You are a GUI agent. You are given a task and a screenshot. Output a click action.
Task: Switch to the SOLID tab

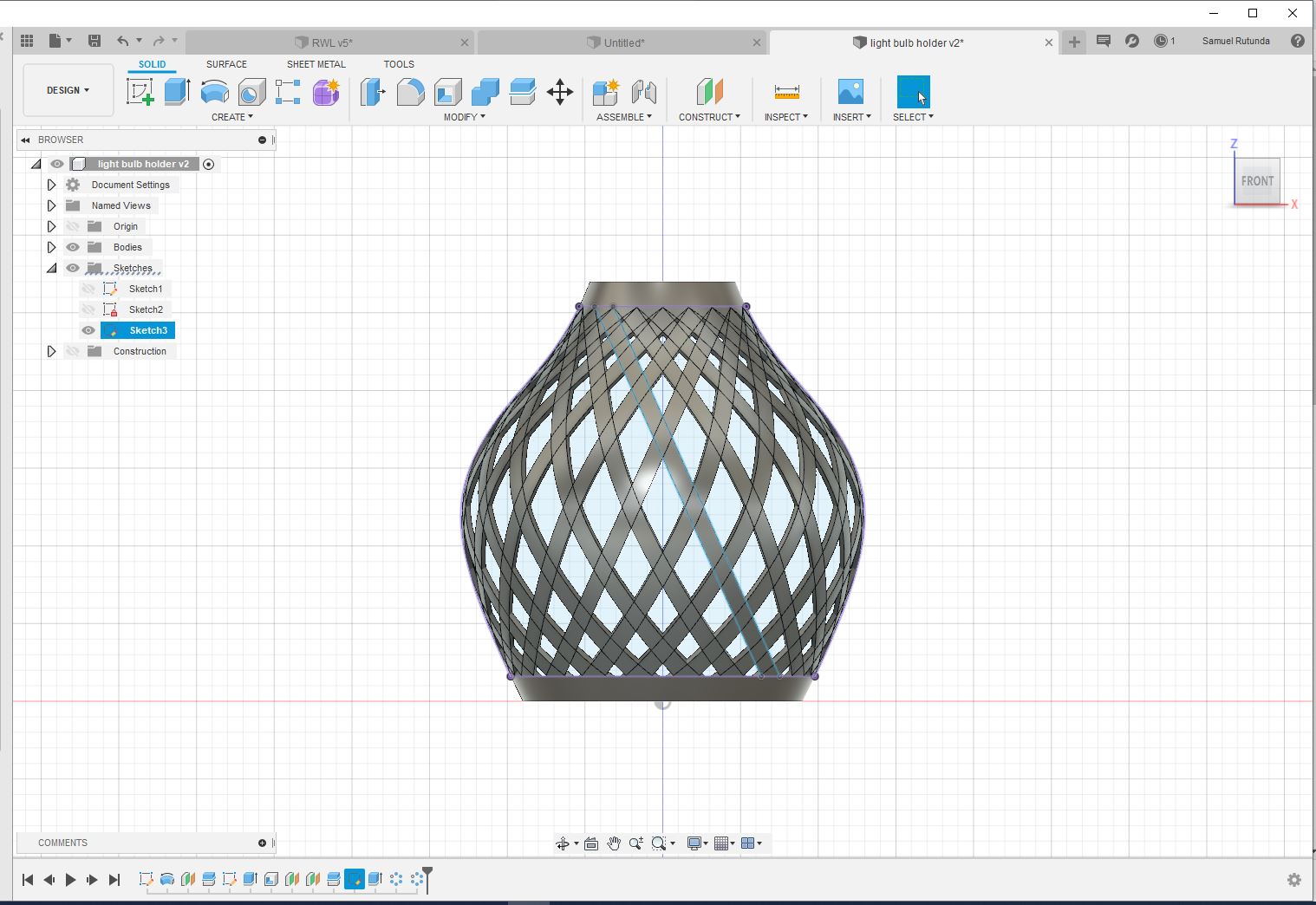click(152, 64)
